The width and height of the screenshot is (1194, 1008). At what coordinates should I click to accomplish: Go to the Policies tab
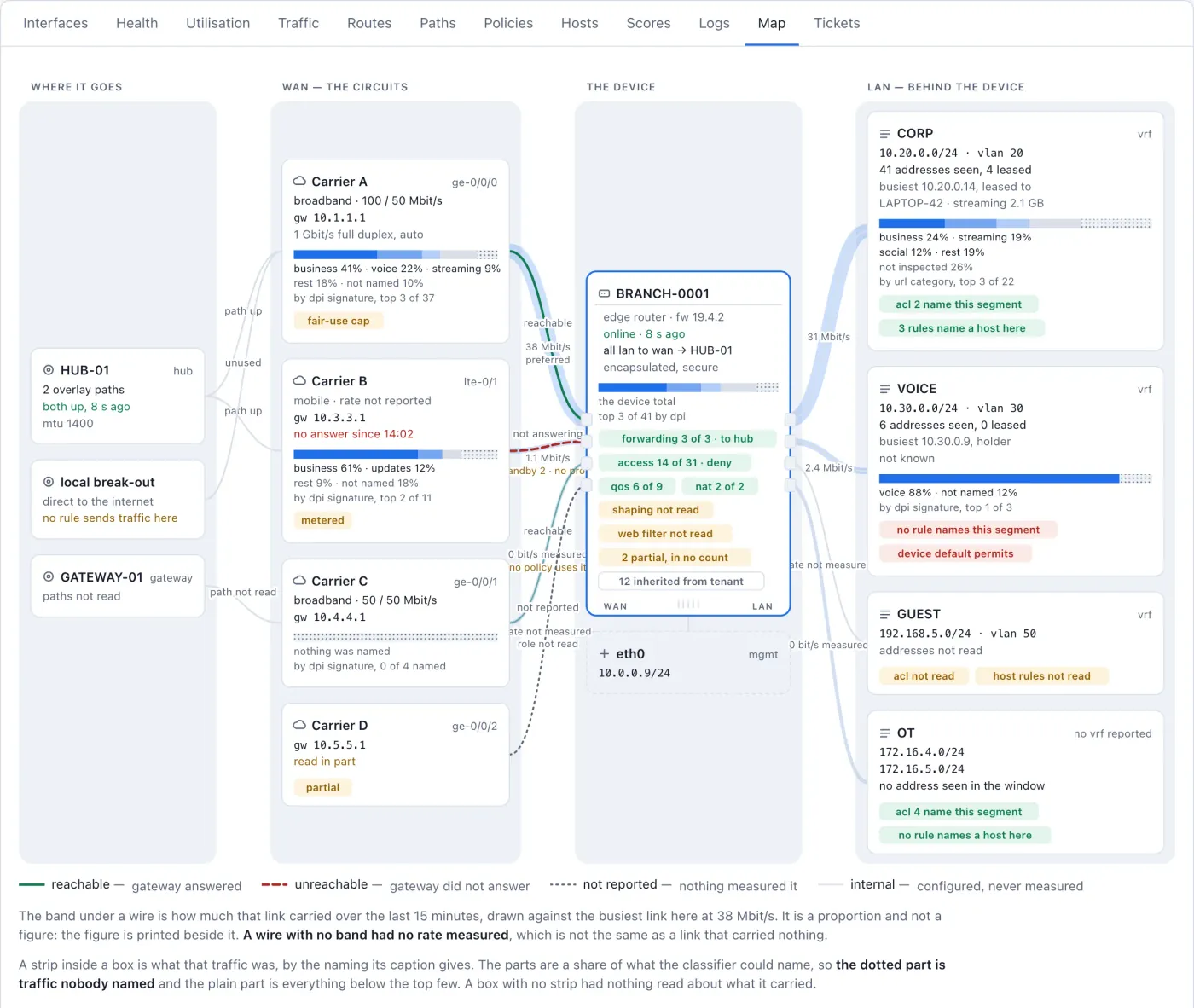(x=508, y=23)
